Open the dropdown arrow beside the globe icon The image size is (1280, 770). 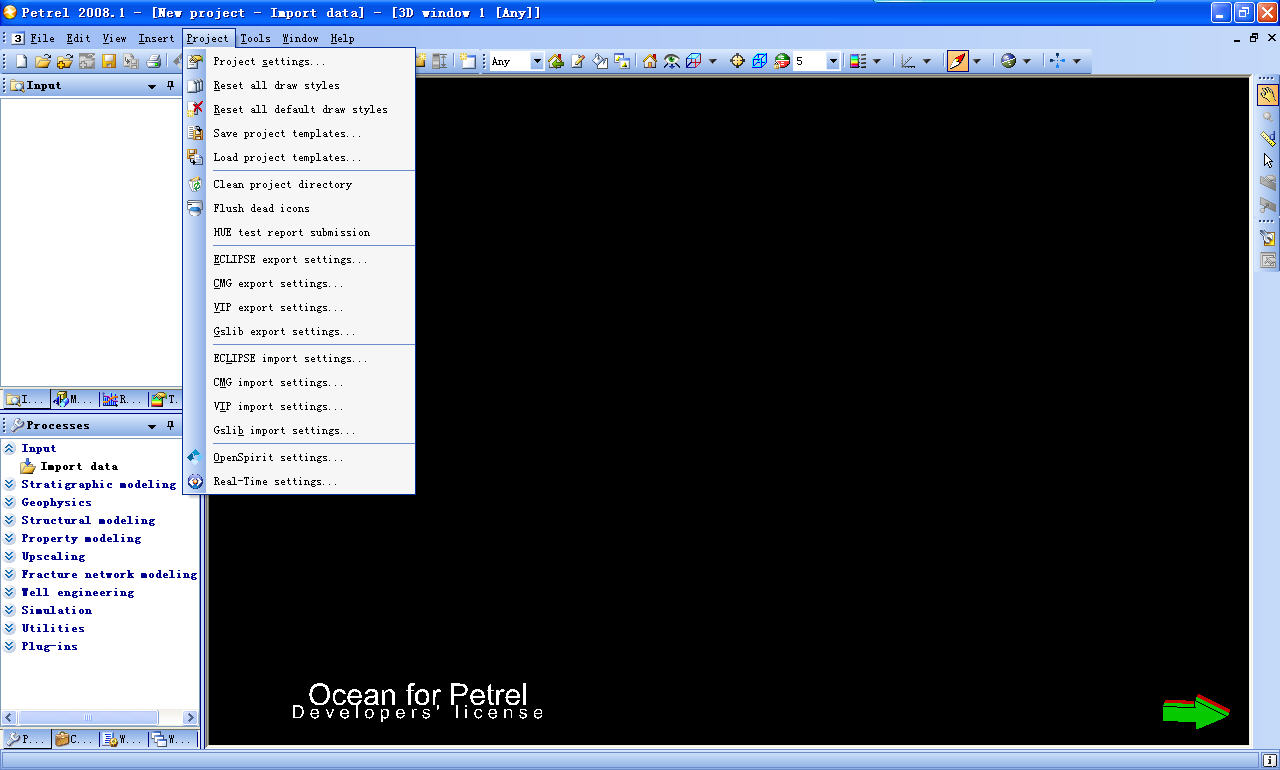click(1027, 62)
